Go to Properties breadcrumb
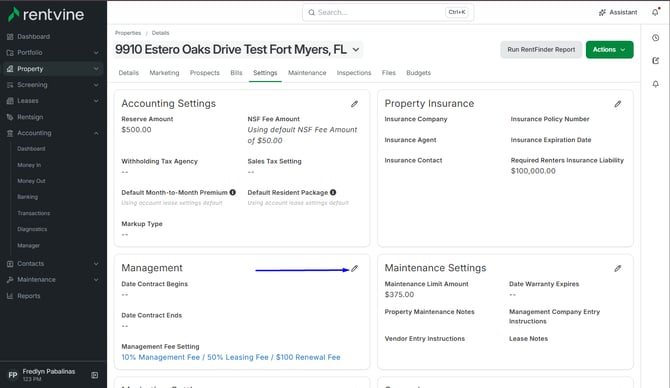Viewport: 670px width, 388px height. pos(128,33)
